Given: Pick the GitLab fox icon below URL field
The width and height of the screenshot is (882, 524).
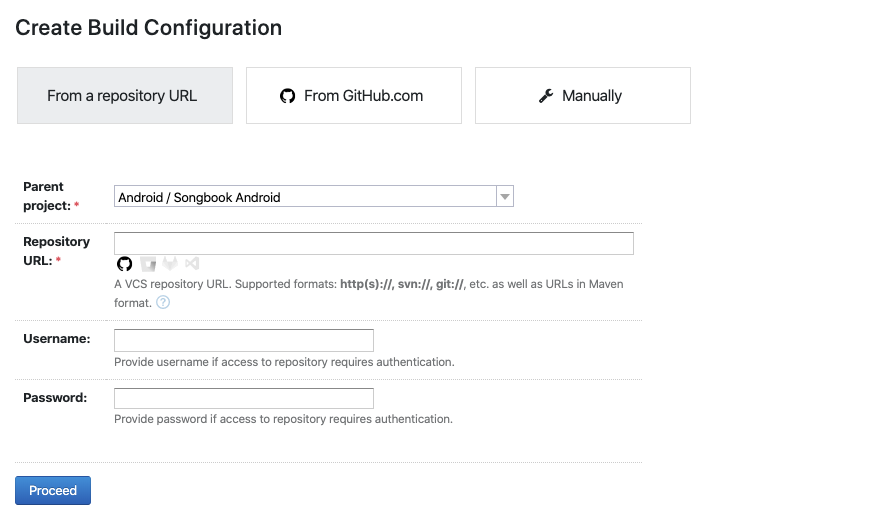Looking at the screenshot, I should [170, 263].
